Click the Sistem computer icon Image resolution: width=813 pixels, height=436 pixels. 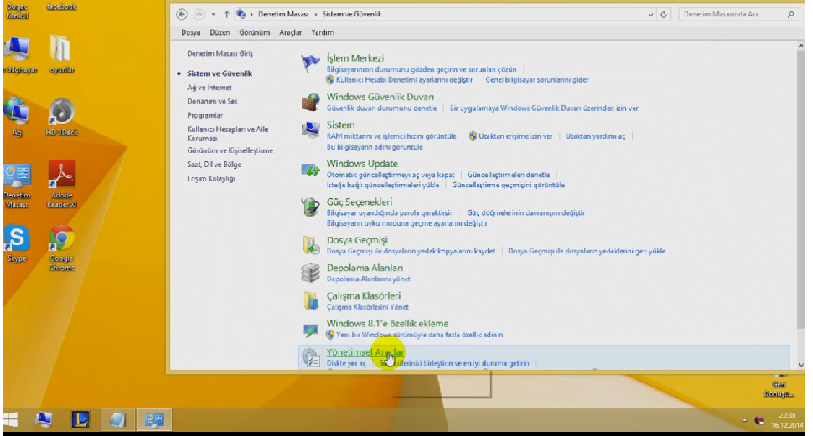(310, 130)
